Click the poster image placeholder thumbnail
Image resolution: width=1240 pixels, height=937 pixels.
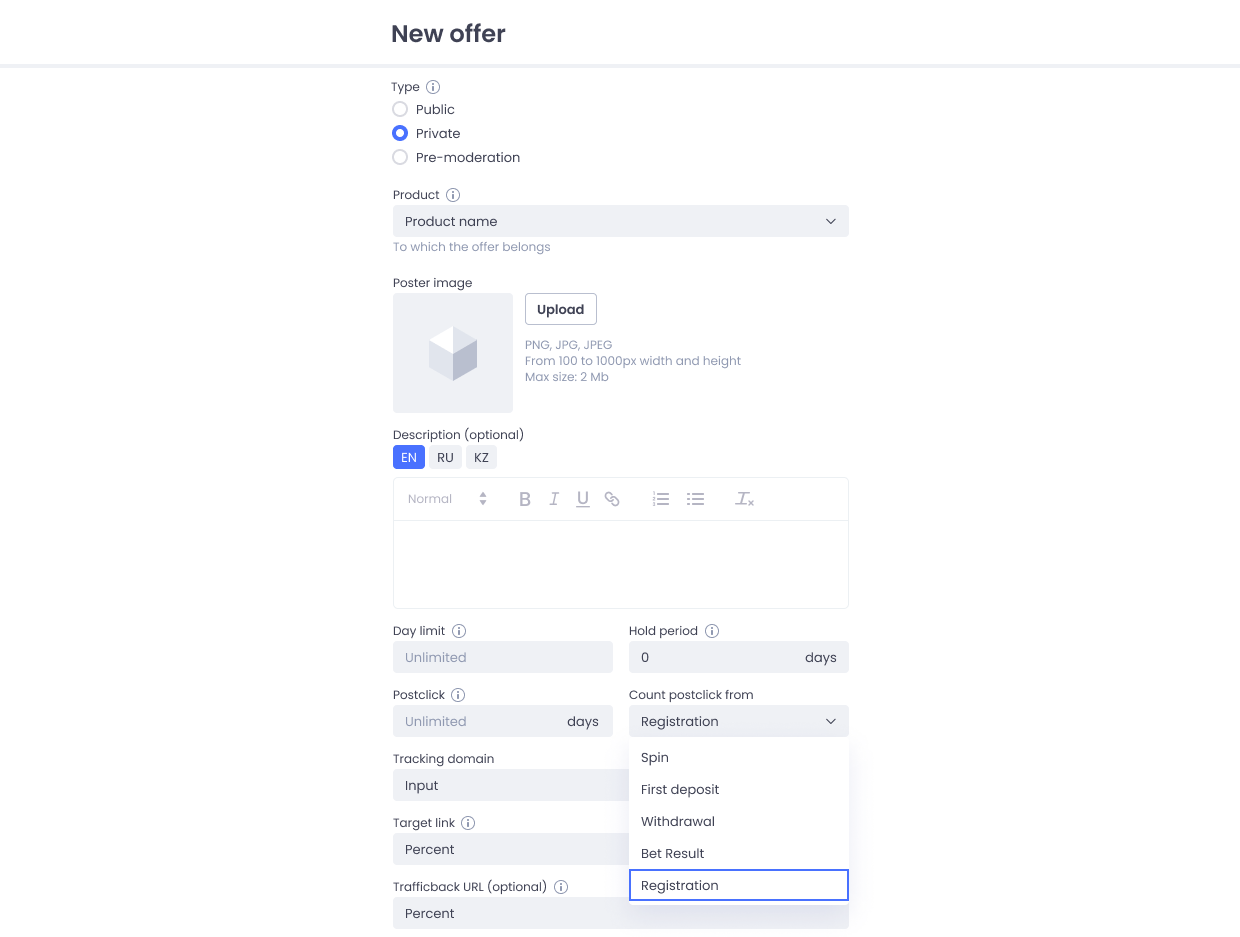452,353
